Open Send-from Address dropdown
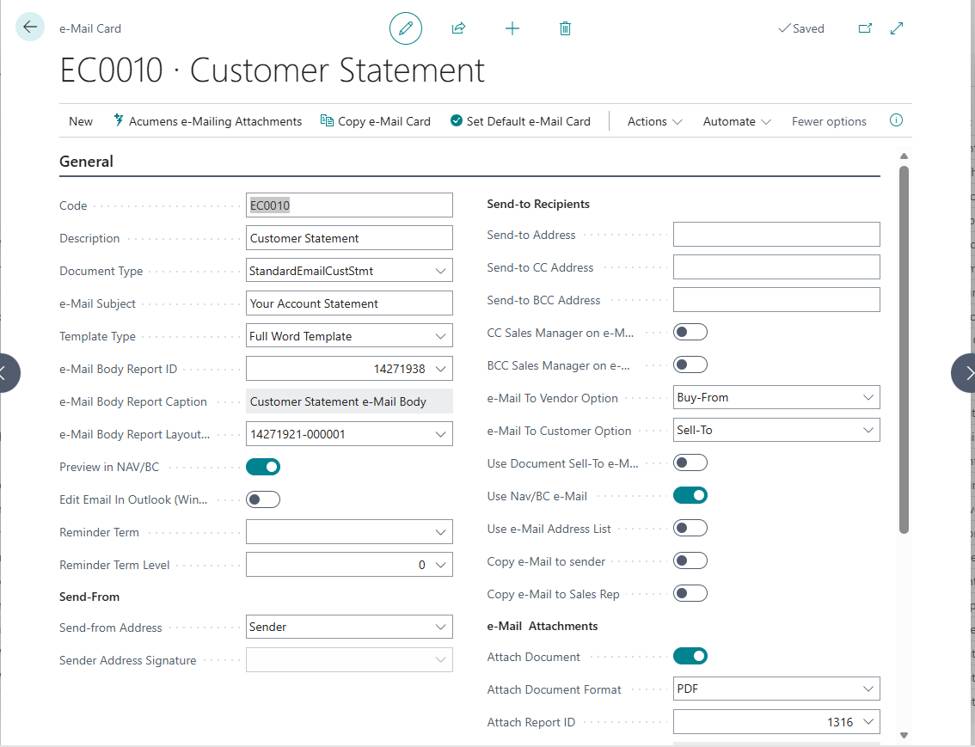Image resolution: width=975 pixels, height=747 pixels. tap(440, 627)
